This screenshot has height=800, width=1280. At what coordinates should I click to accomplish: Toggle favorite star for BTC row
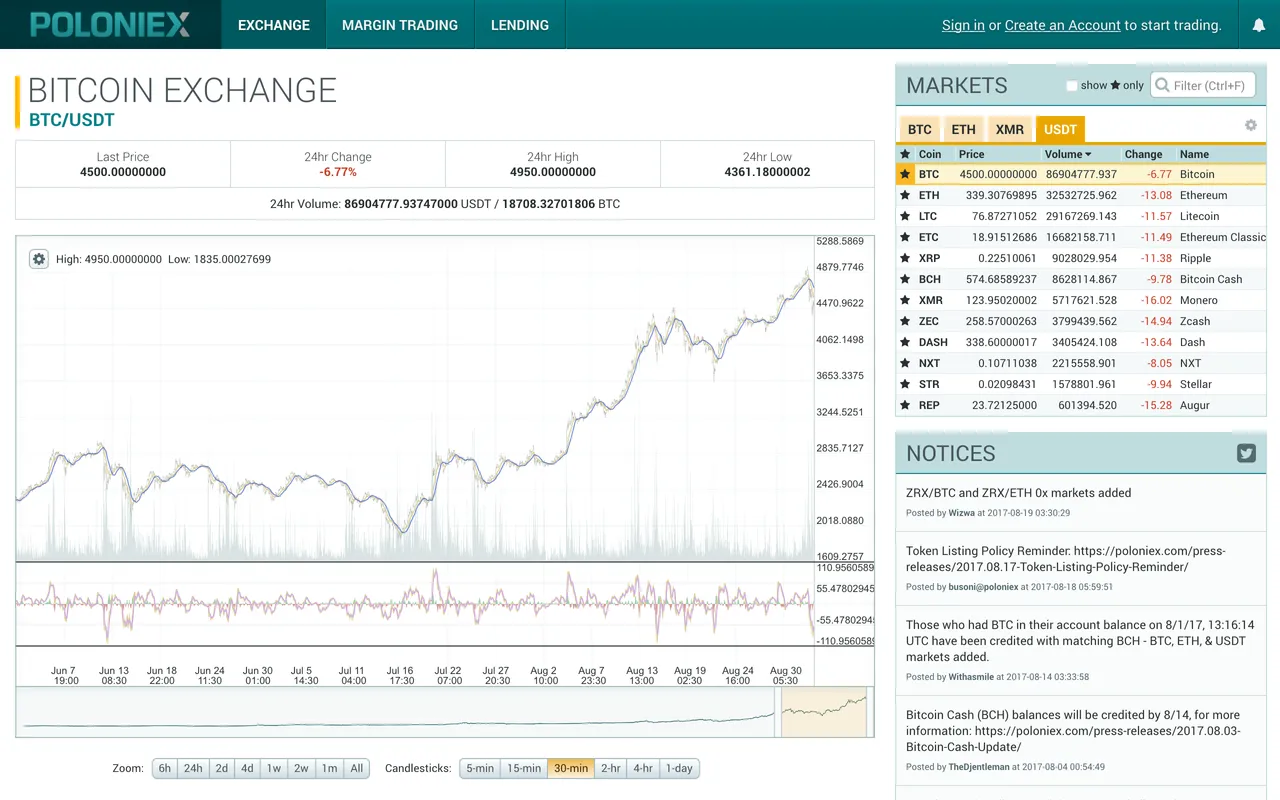coord(905,174)
